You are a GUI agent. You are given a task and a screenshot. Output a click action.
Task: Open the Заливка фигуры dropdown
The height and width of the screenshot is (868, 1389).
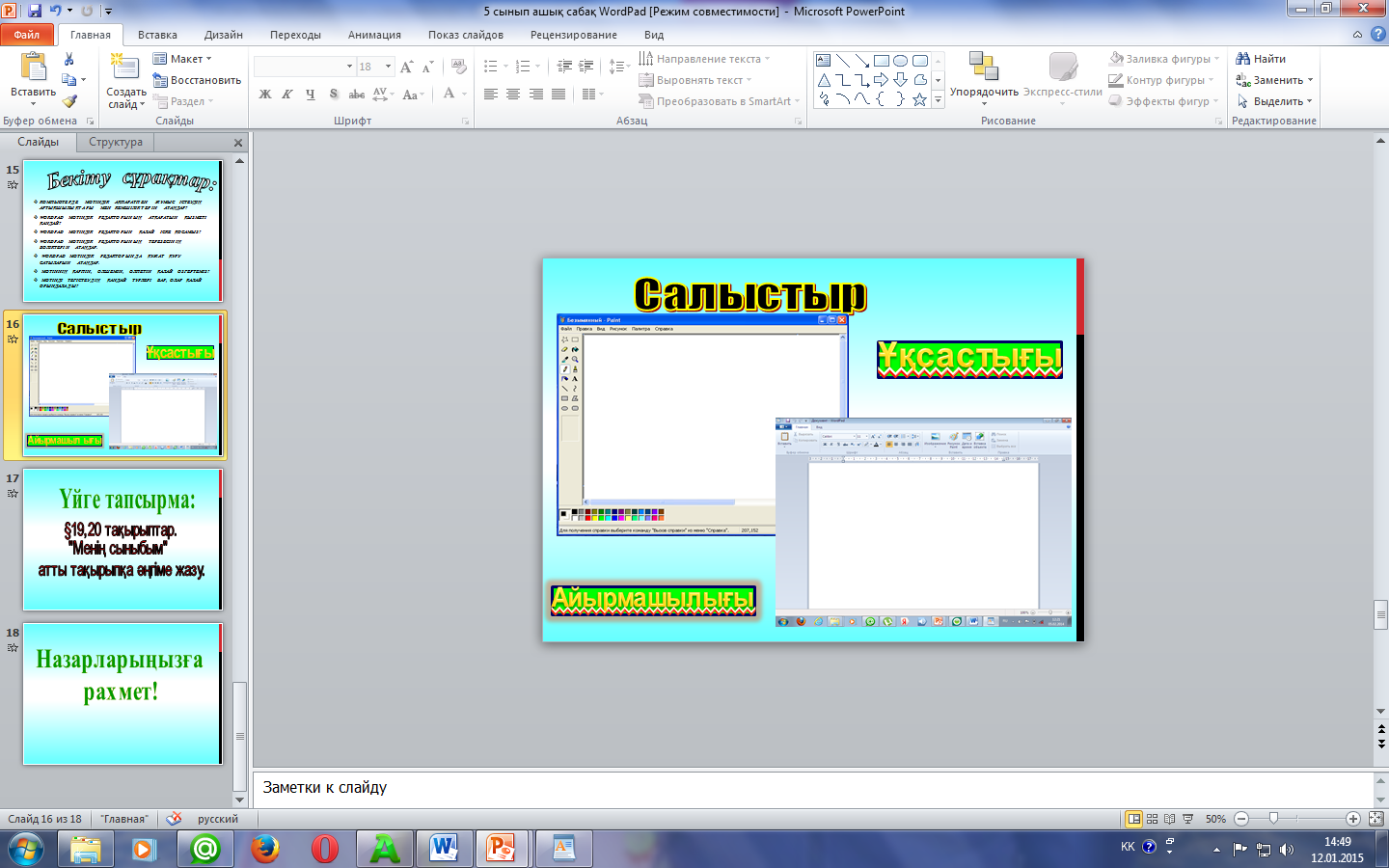(1164, 59)
